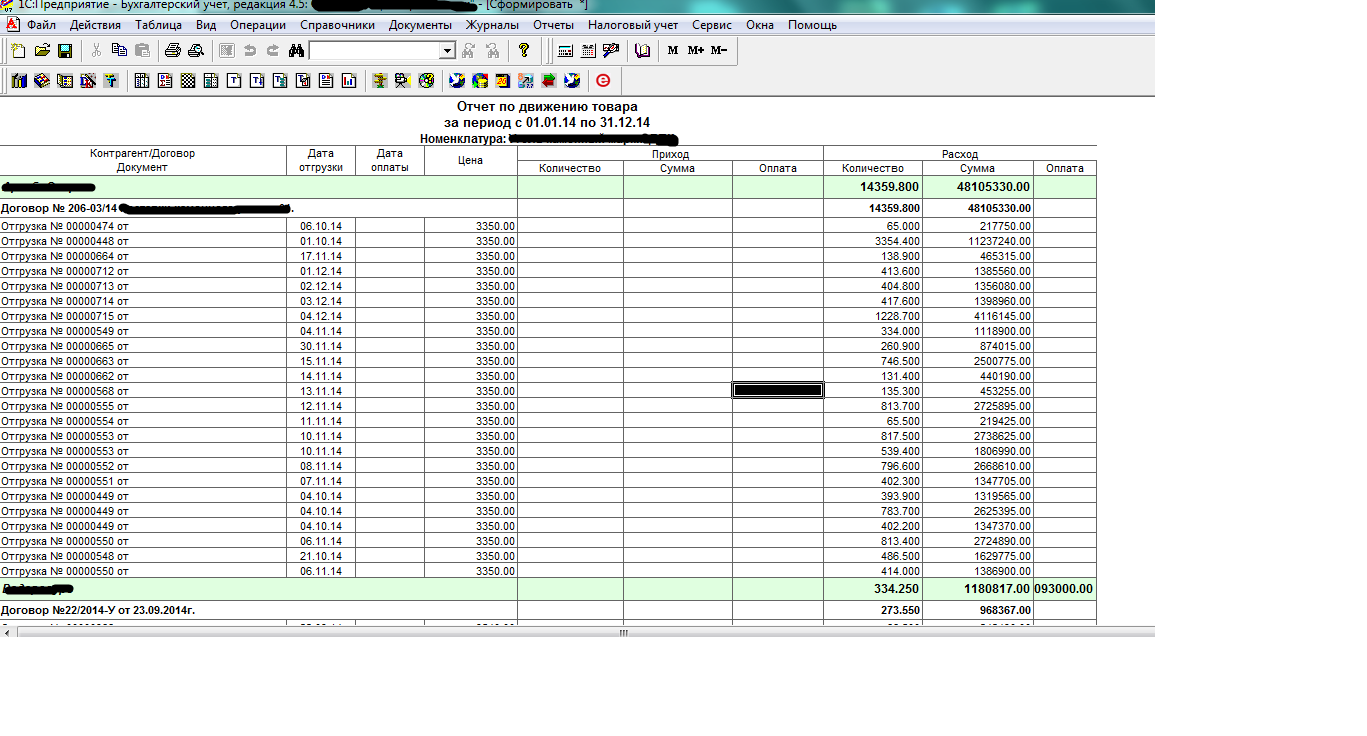Open the calendar icon

coord(588,51)
